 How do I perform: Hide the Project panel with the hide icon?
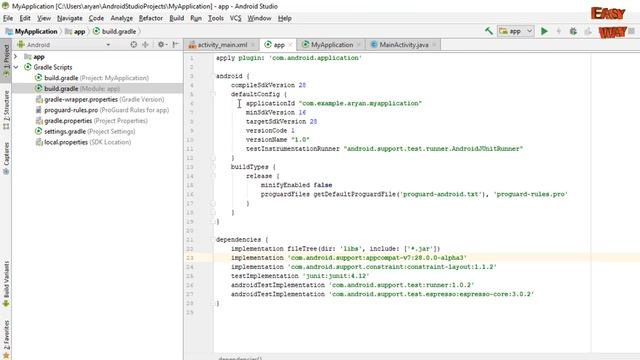click(176, 44)
